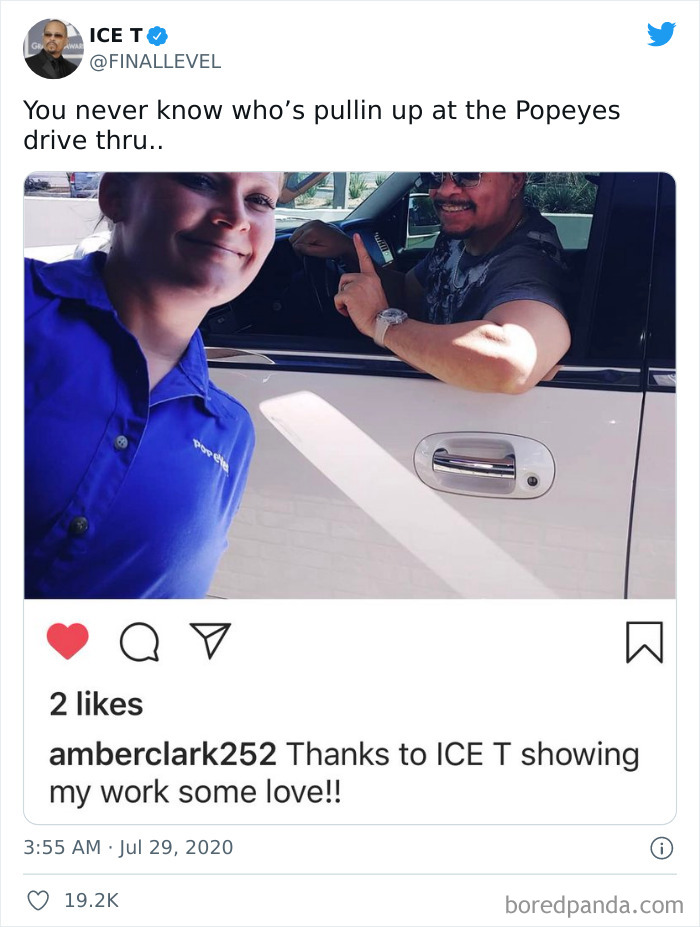The width and height of the screenshot is (700, 927).
Task: Open the @FINALLEVEL handle
Action: tap(155, 61)
